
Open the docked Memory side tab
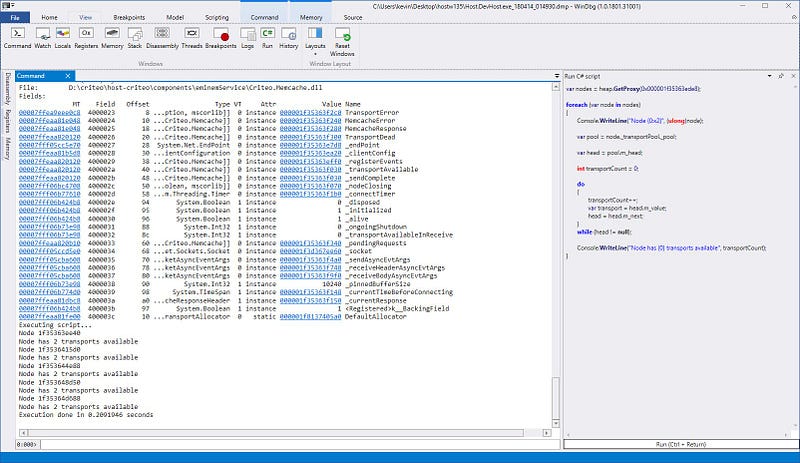[x=8, y=148]
